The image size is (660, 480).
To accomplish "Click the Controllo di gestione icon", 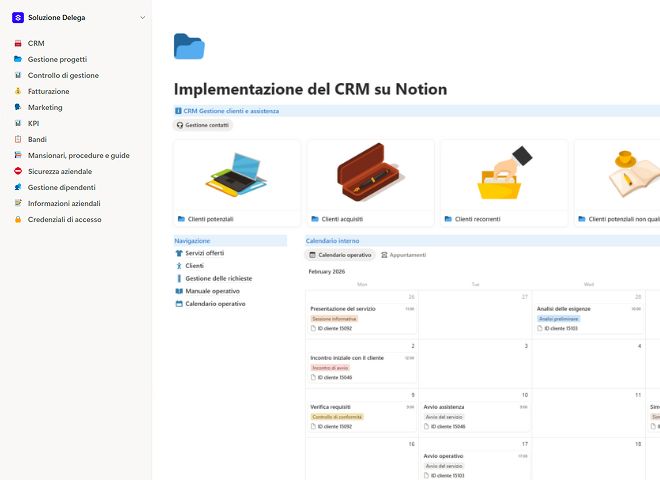I will coord(18,75).
